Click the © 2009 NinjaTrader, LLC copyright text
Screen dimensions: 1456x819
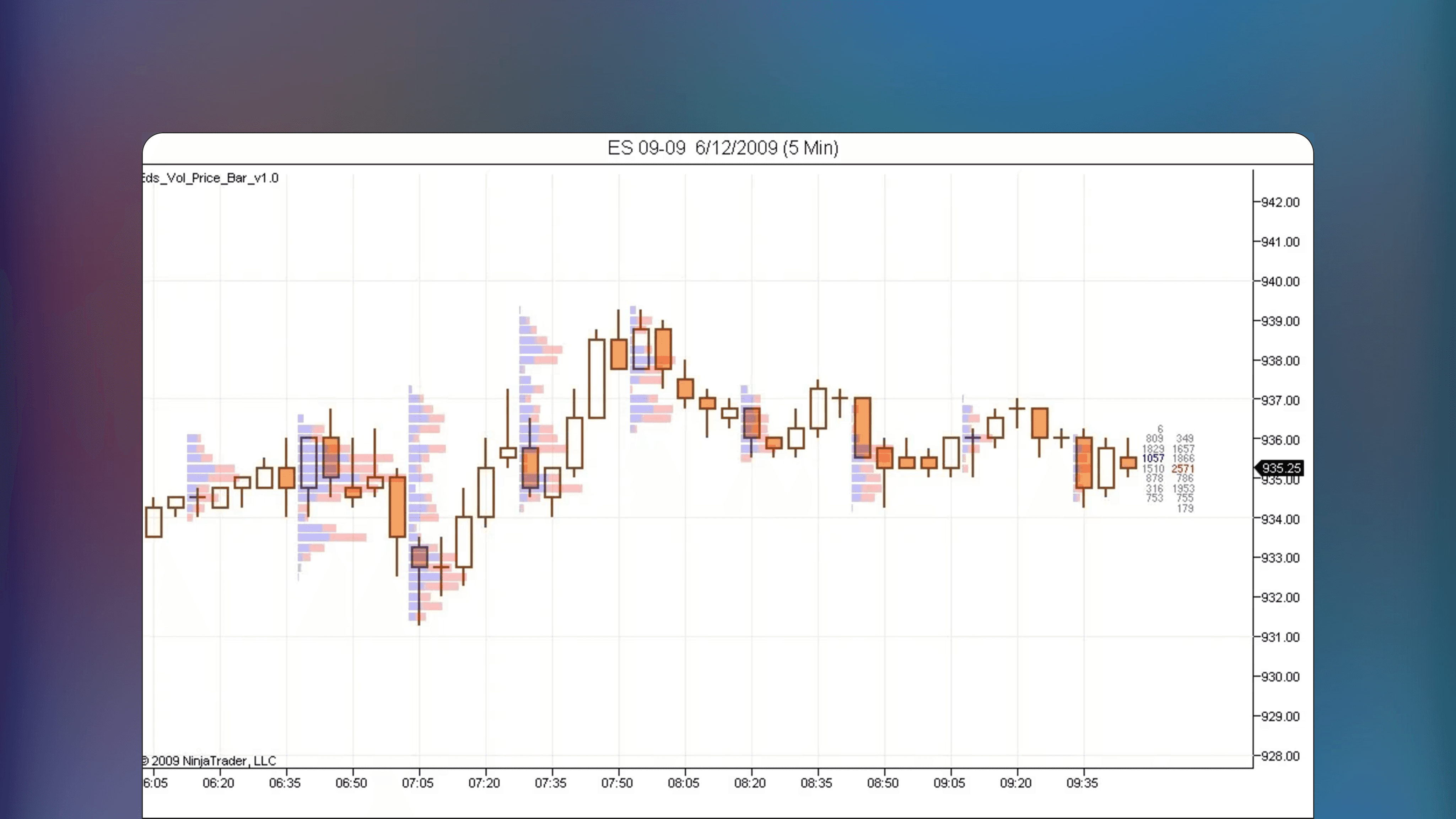point(209,761)
